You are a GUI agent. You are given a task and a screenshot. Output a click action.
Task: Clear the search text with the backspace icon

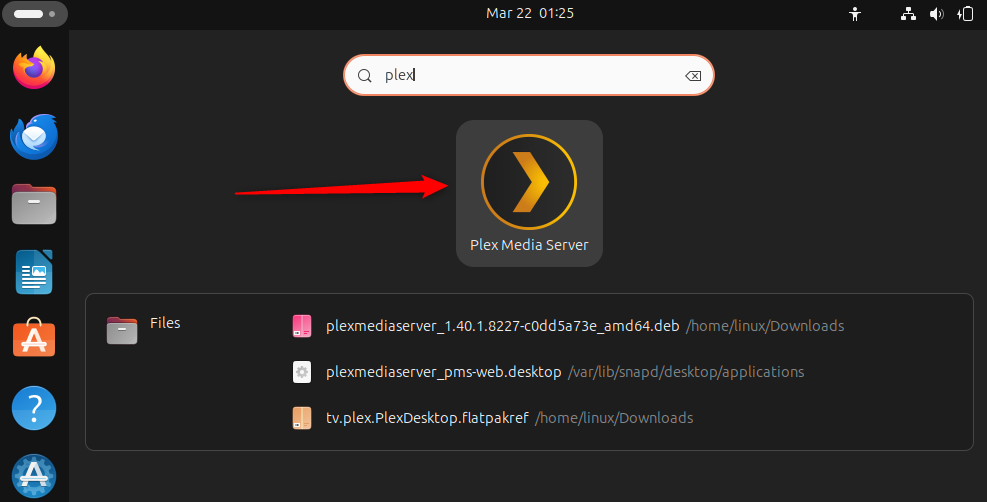[x=693, y=75]
